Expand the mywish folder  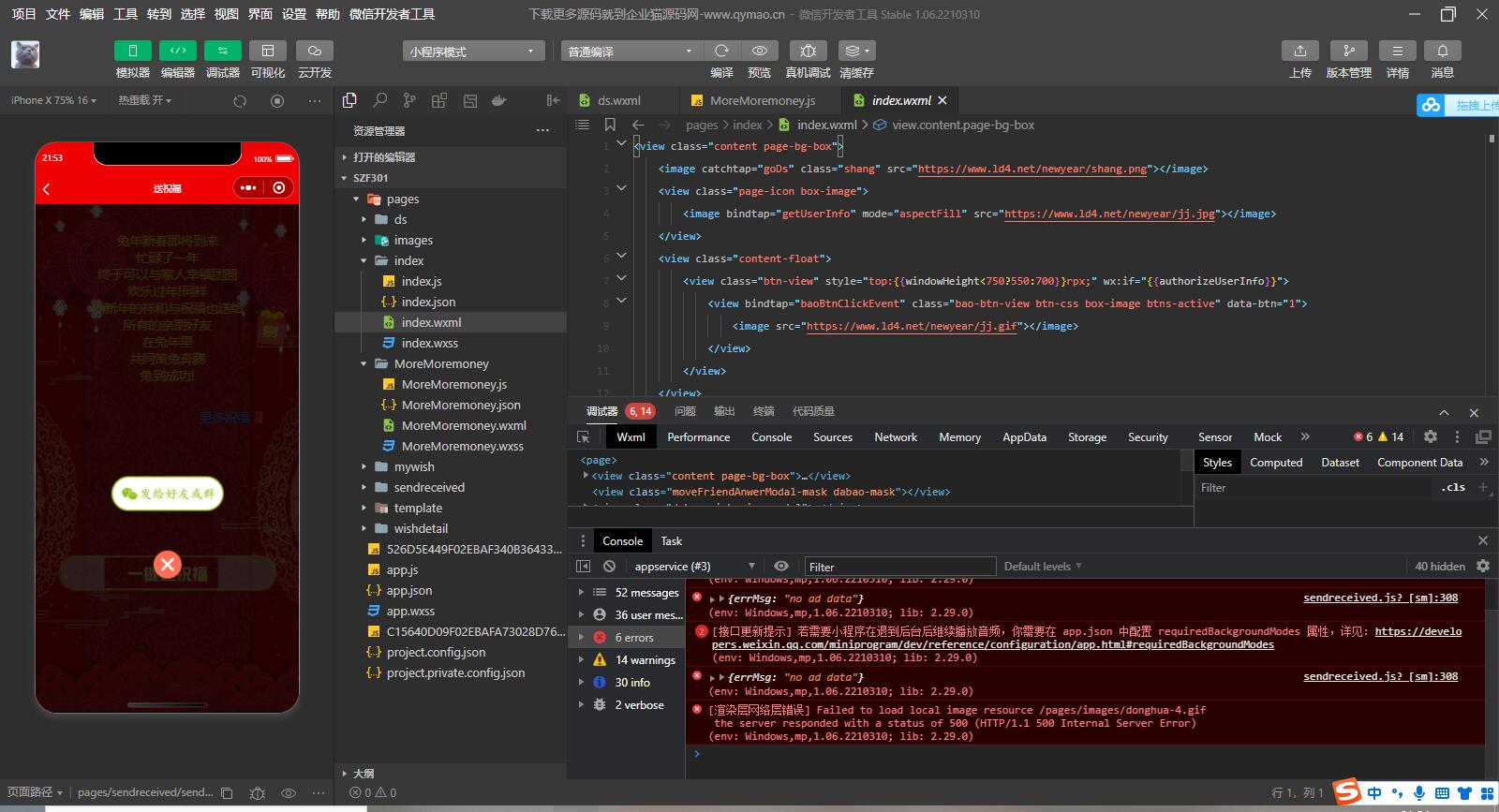coord(414,466)
